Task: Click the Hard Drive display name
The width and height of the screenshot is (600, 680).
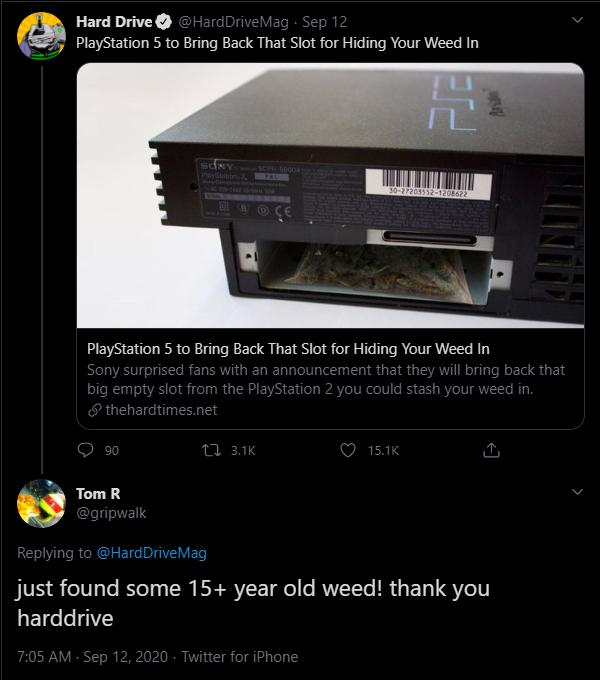Action: click(114, 21)
